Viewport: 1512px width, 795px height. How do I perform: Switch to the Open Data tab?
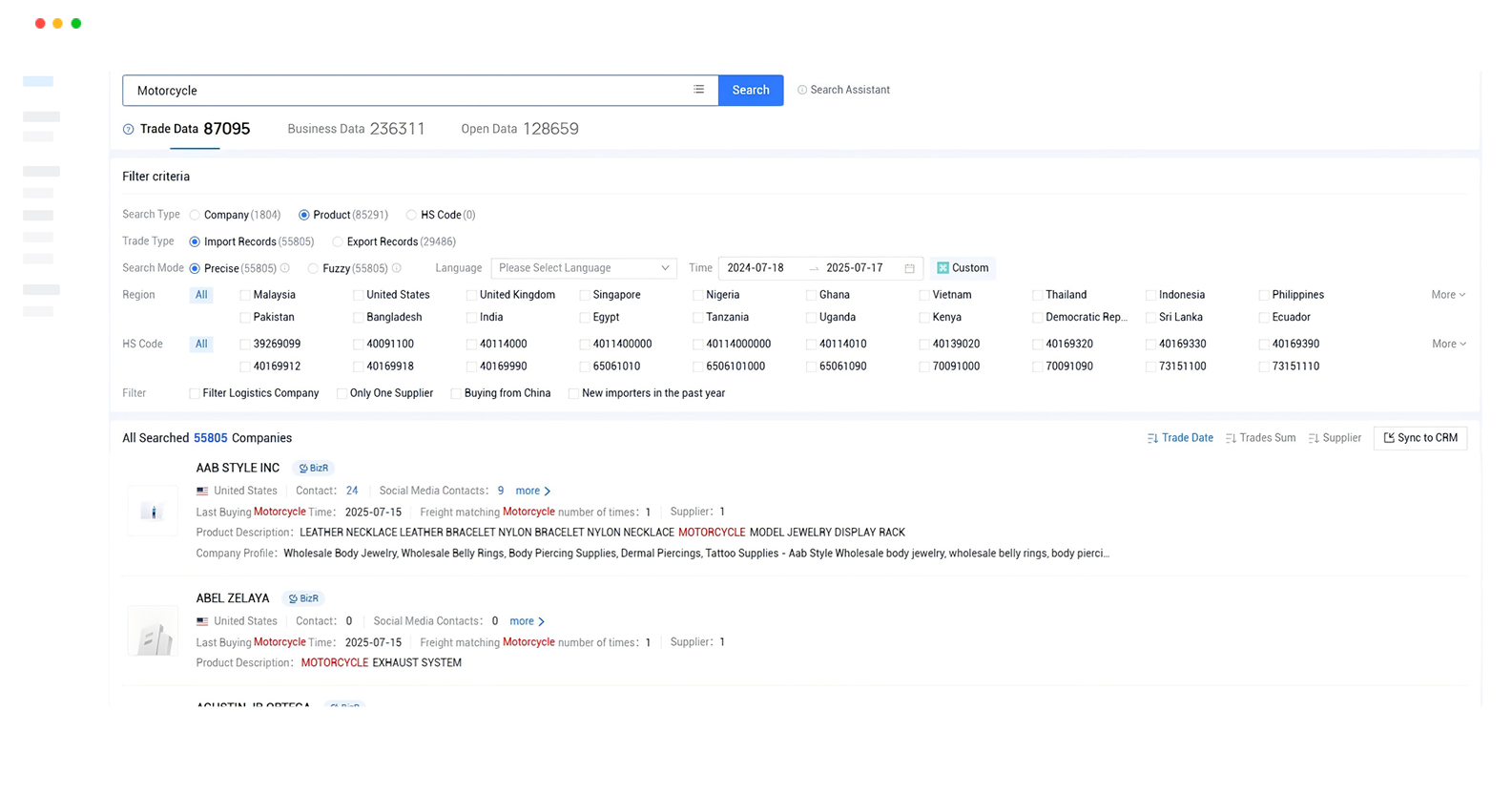[x=519, y=129]
